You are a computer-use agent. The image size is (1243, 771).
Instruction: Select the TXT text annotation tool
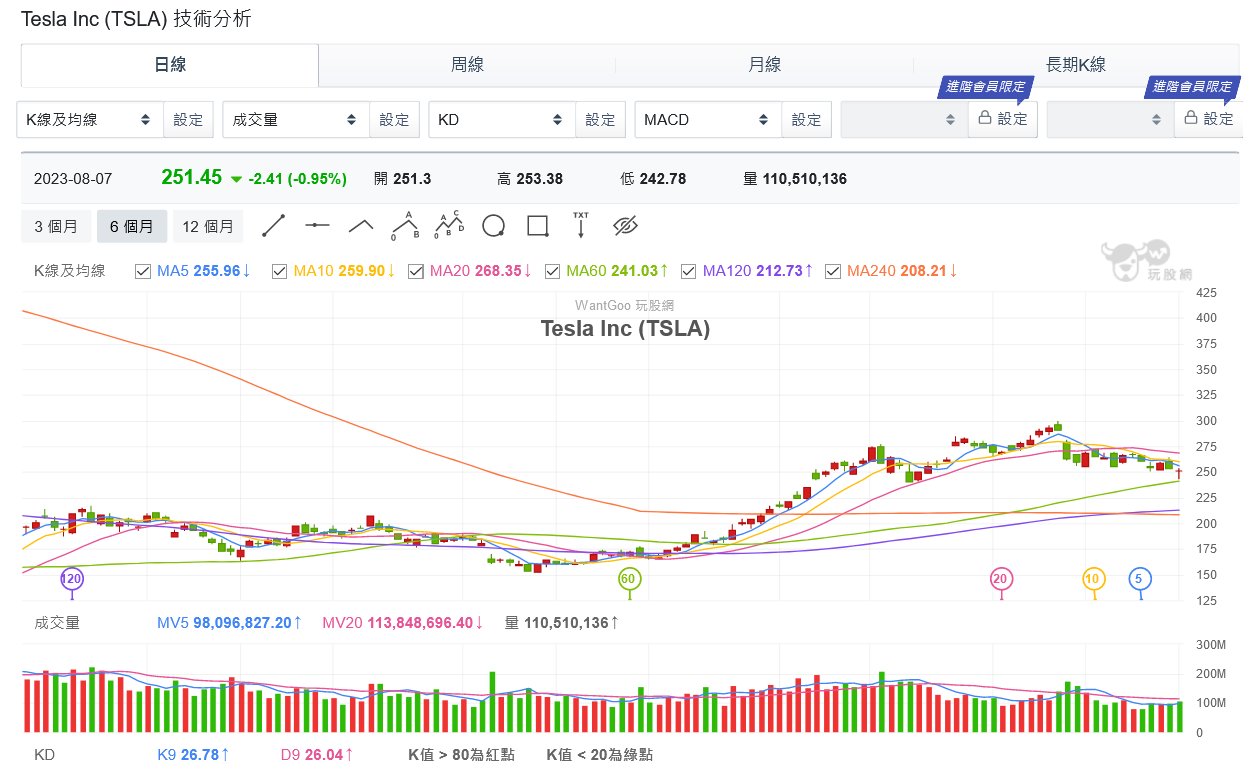coord(581,225)
